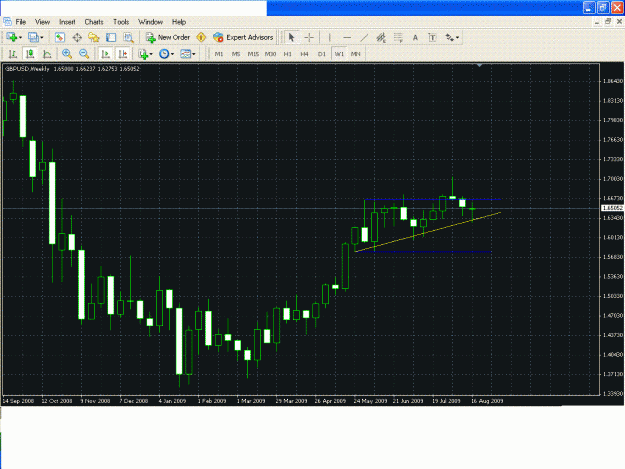This screenshot has height=469, width=625.
Task: Select the Horizontal Line drawing tool
Action: [x=347, y=37]
